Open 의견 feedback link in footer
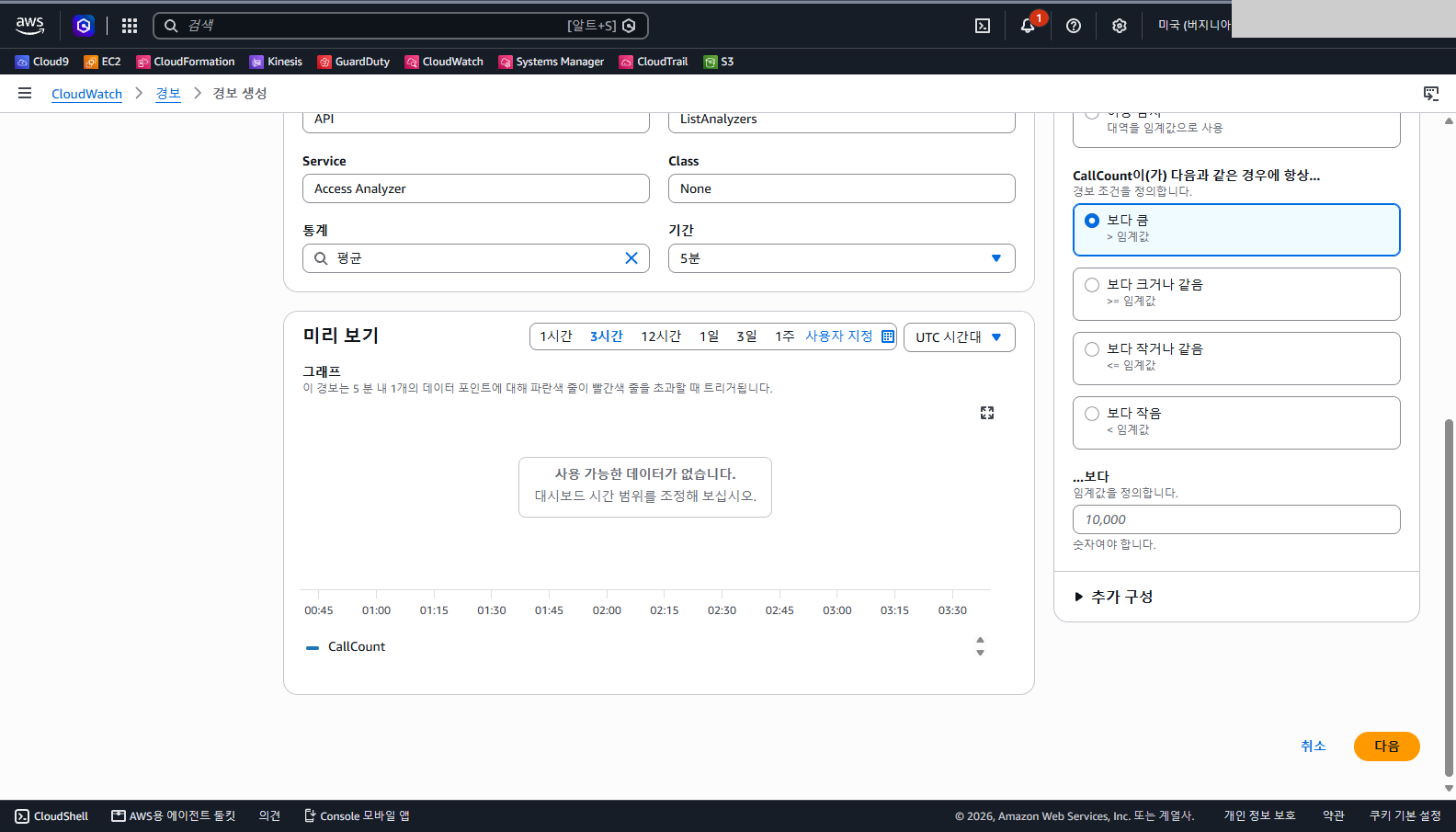Screen dimensions: 1456x832 (269, 815)
